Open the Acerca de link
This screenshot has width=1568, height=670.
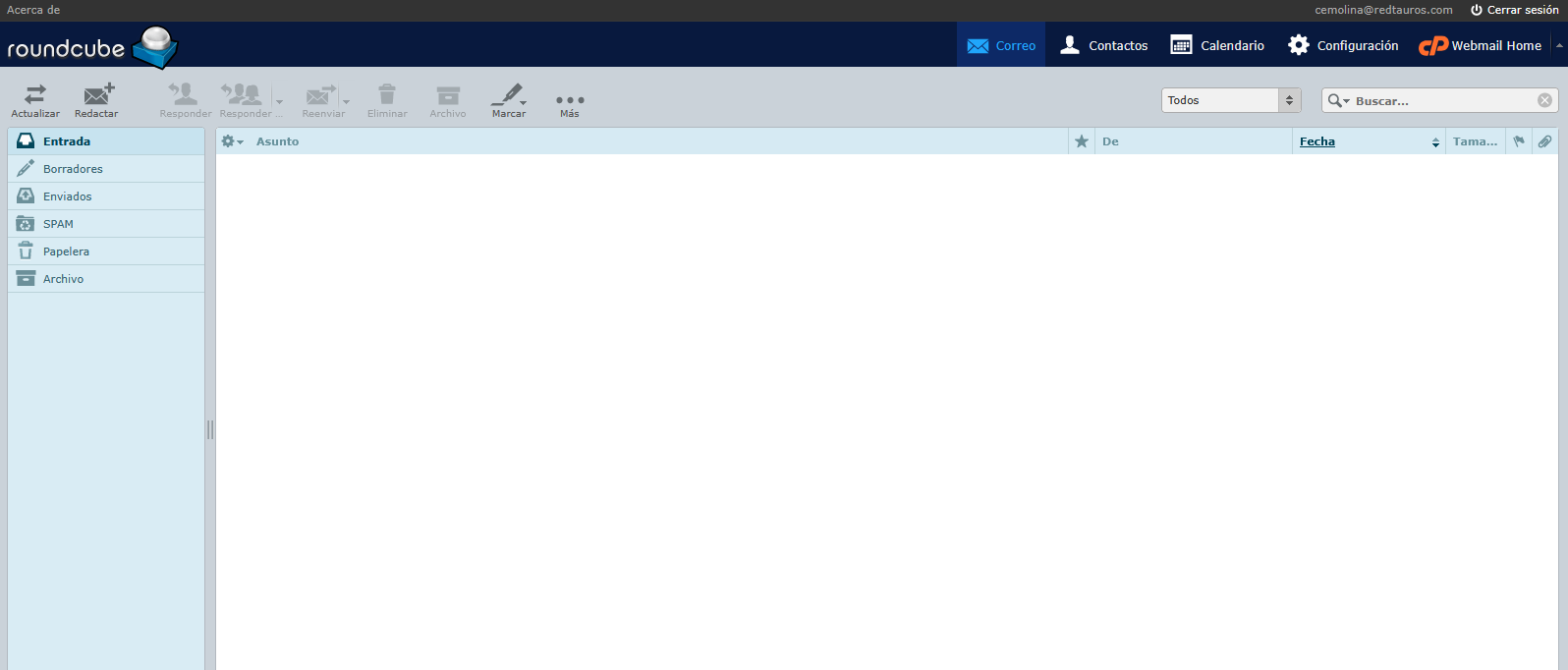[x=33, y=10]
